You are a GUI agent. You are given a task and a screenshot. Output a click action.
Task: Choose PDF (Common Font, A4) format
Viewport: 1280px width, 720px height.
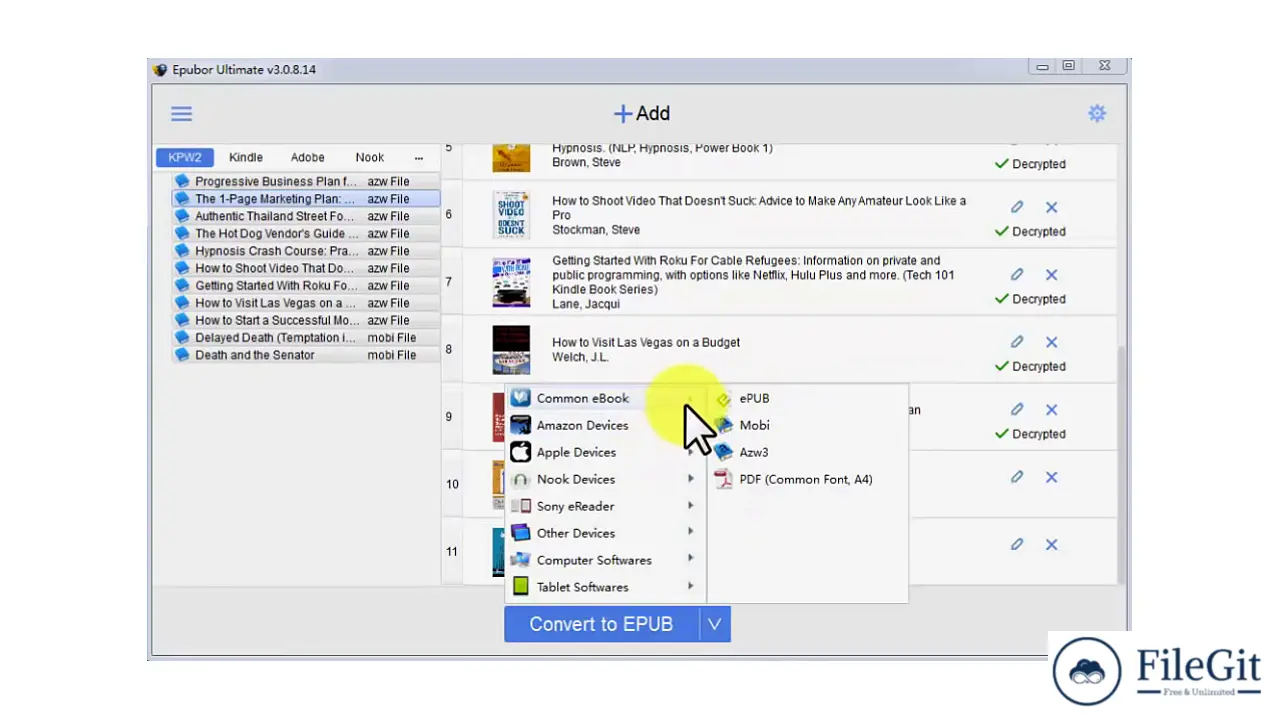coord(808,479)
